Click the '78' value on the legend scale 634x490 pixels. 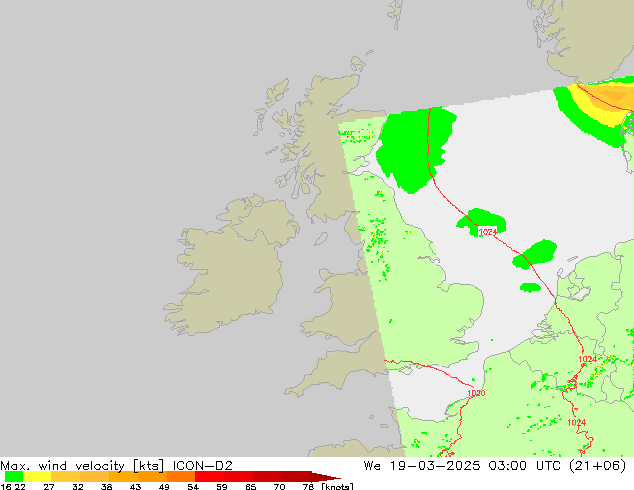pyautogui.click(x=309, y=486)
